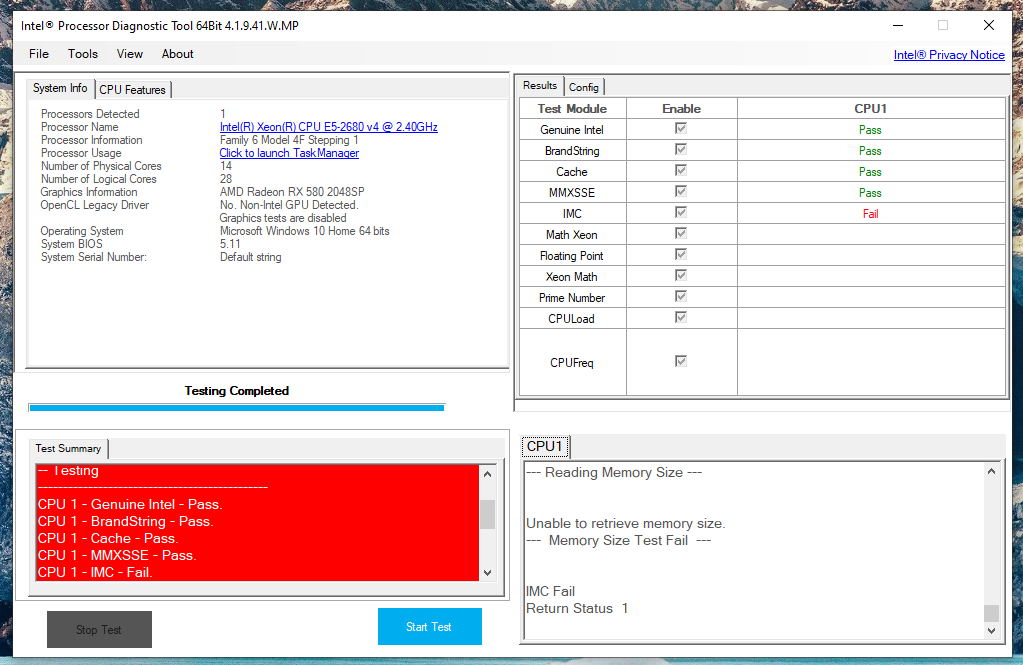Click CPU1 output scroll up arrow

(991, 471)
